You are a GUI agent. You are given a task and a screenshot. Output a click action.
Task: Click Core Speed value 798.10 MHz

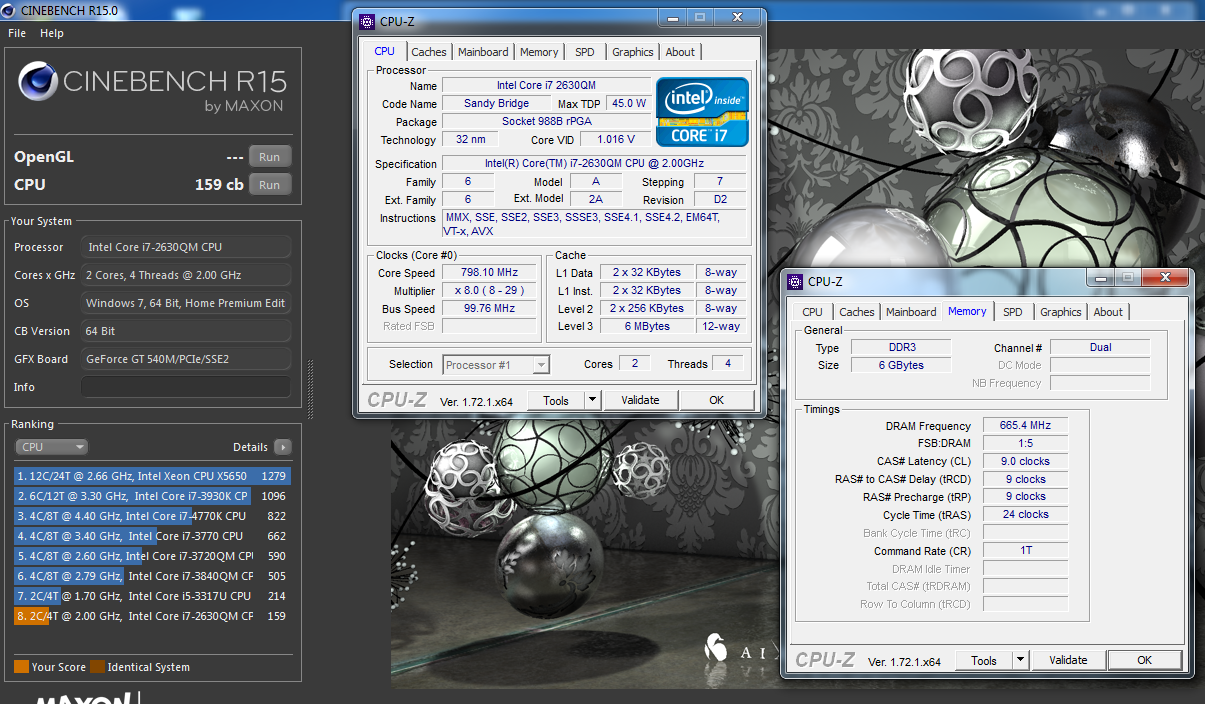tap(487, 273)
